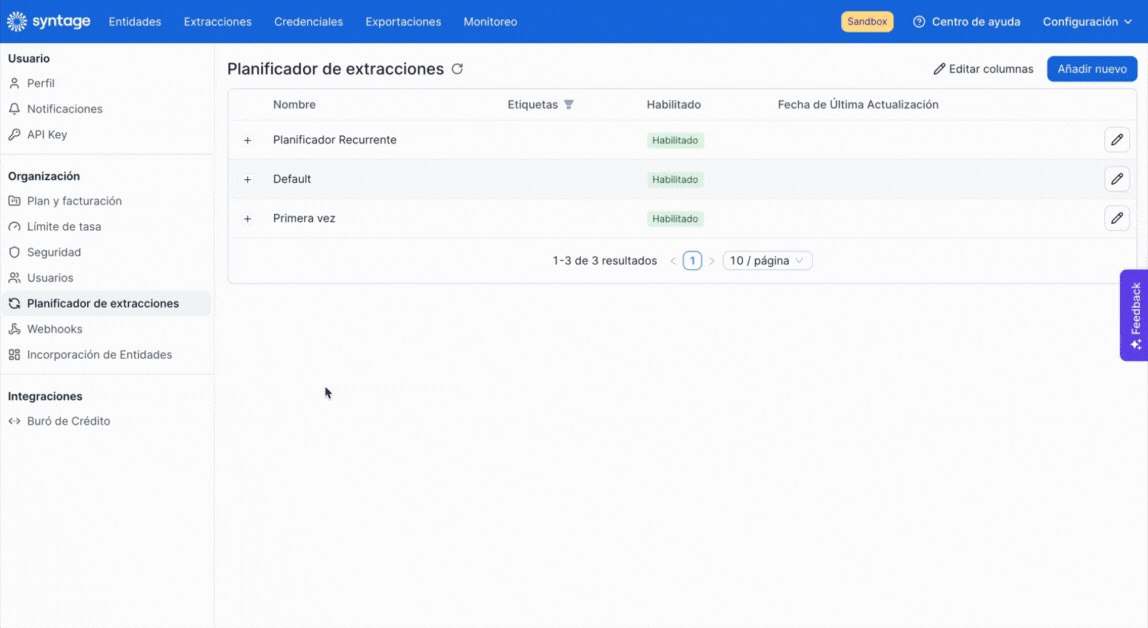Click the 1-3 de 3 resultados text
Screen dimensions: 1148x628
click(x=605, y=261)
